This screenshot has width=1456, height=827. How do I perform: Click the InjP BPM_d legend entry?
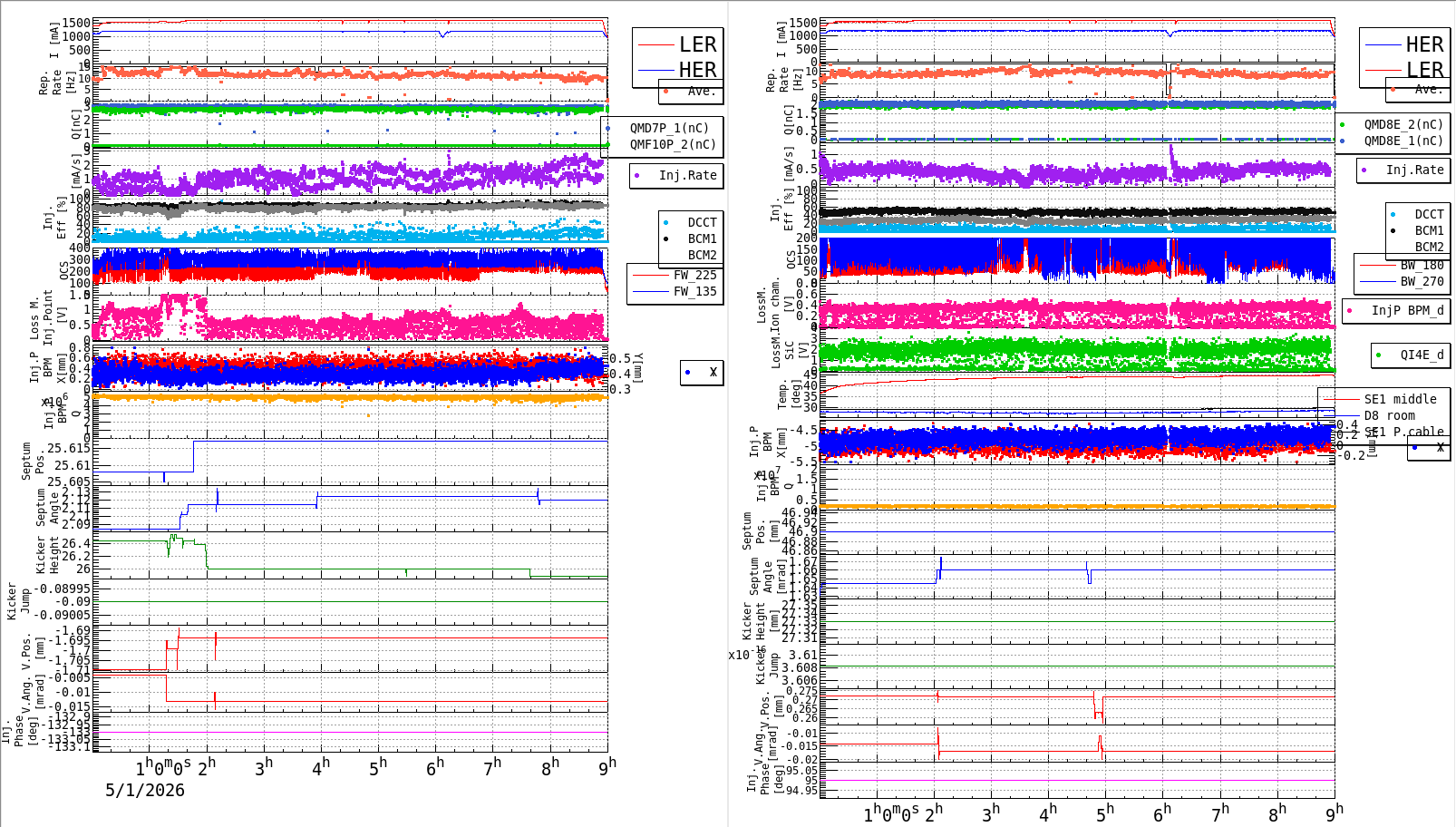click(x=1407, y=310)
